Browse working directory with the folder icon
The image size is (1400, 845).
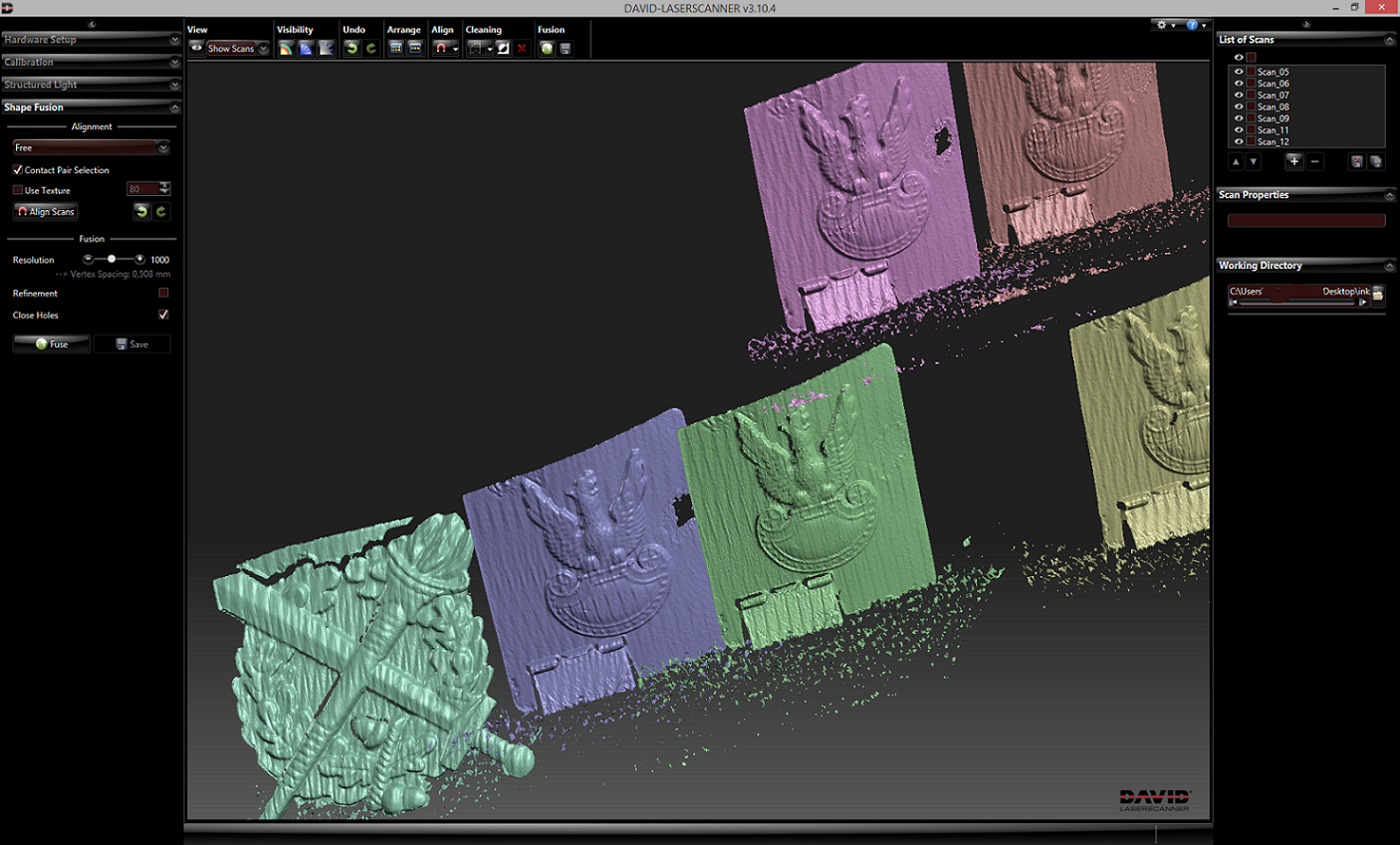point(1378,294)
